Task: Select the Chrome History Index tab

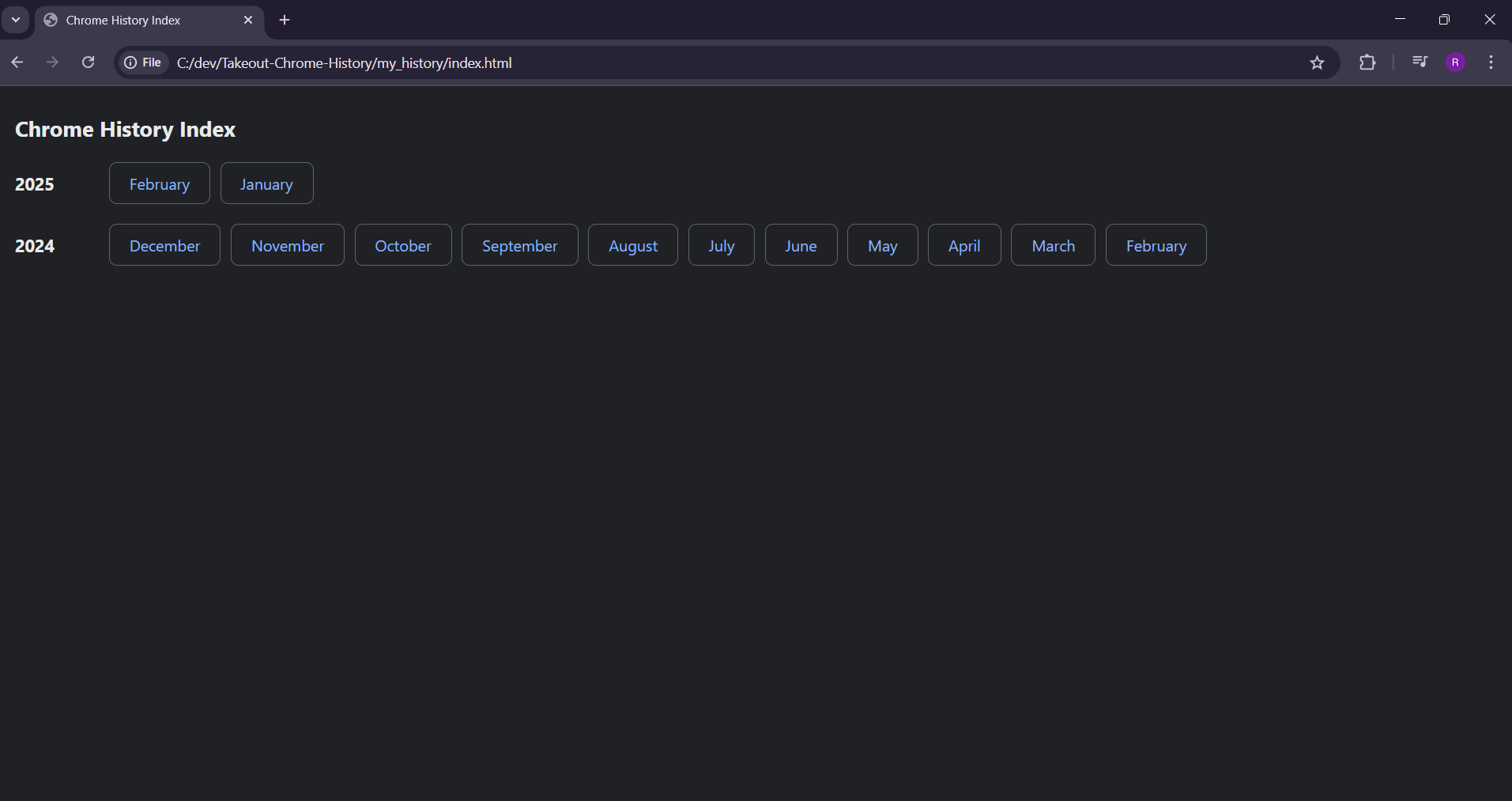Action: pos(149,20)
